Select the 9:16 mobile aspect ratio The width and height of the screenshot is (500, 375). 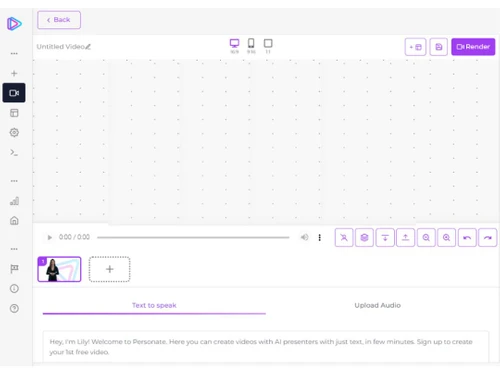251,46
